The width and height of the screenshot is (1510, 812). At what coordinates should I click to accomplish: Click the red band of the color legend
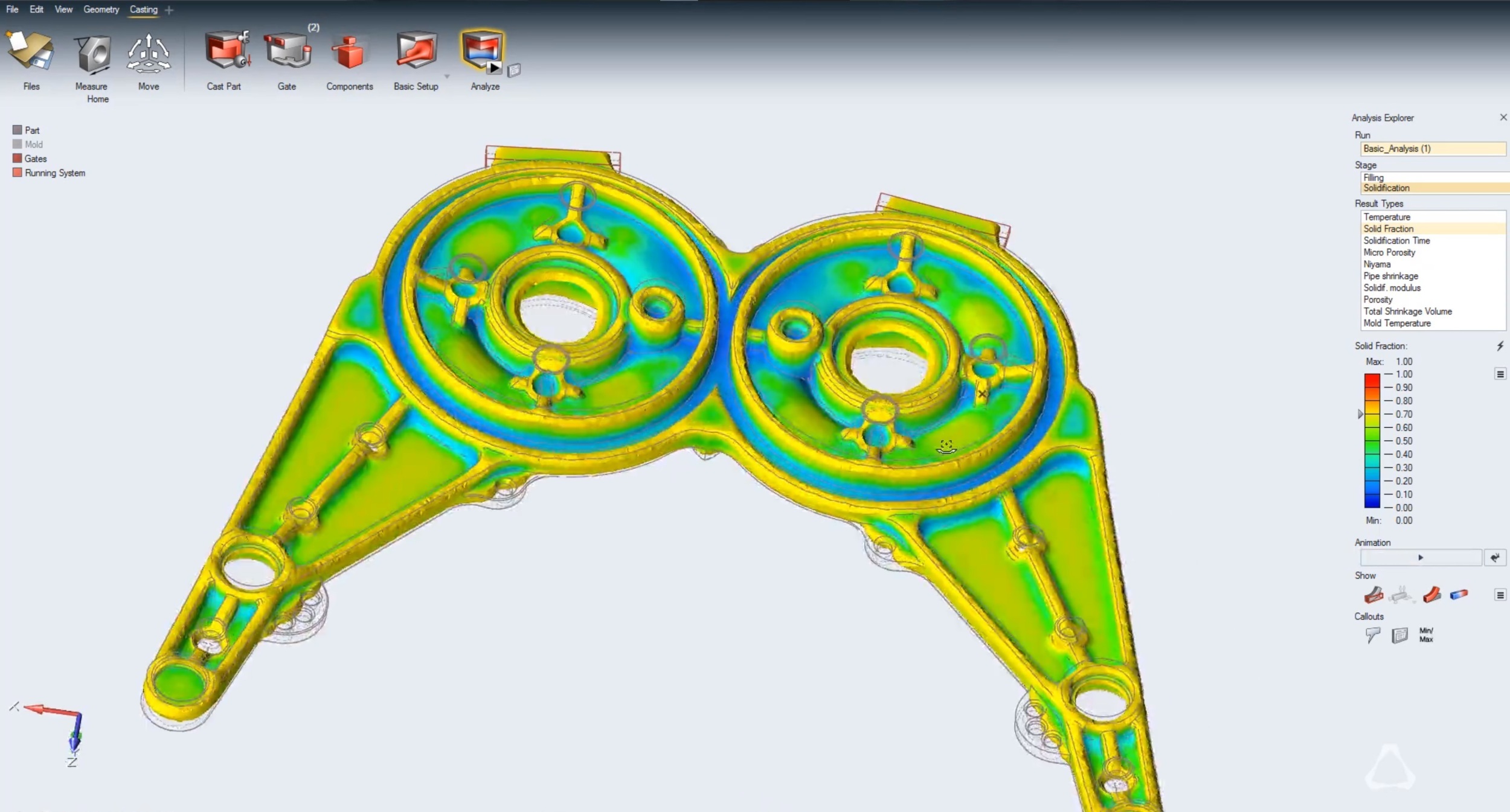pyautogui.click(x=1372, y=380)
